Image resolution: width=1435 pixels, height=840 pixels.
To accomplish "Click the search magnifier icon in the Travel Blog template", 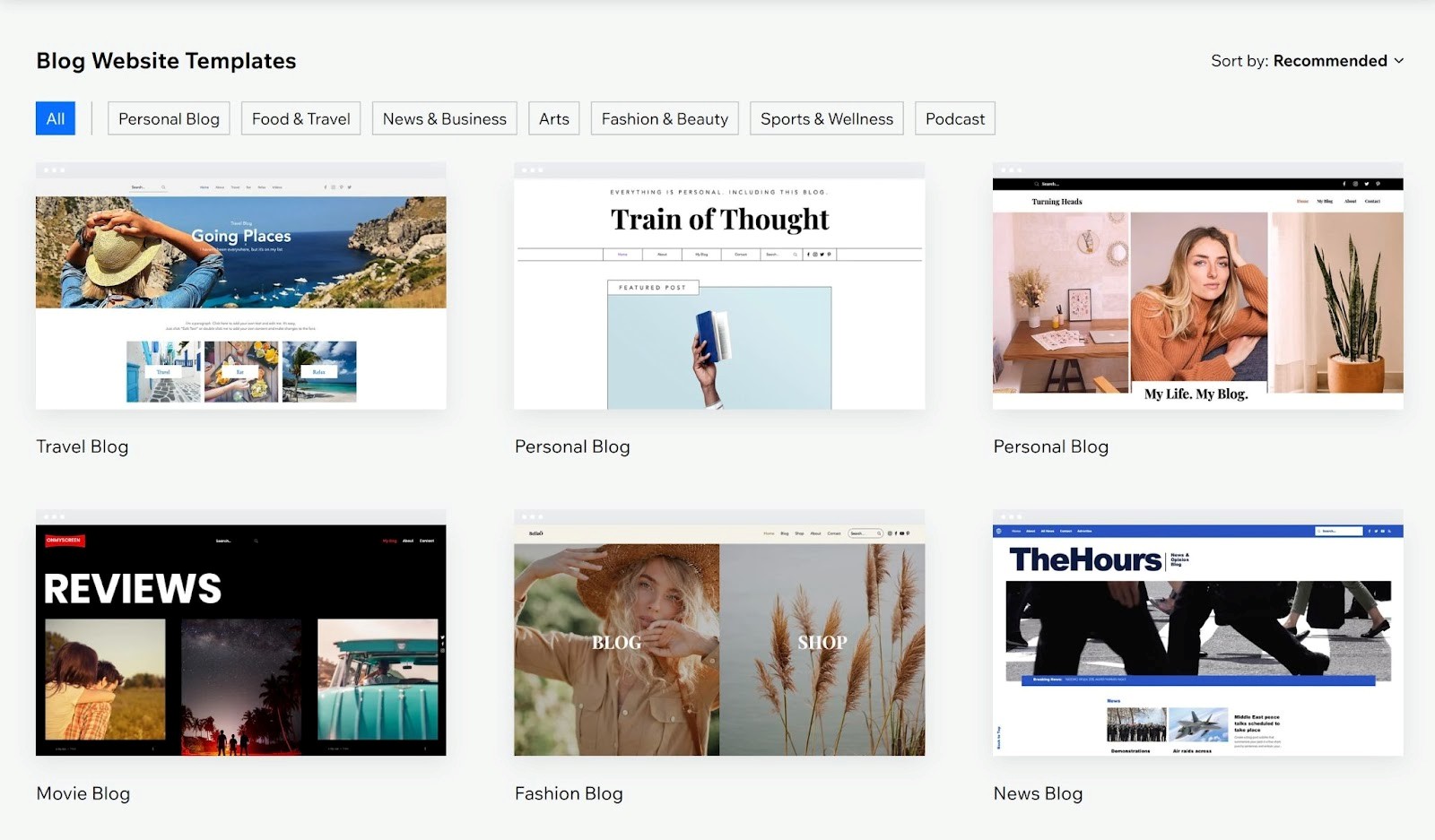I will 163,186.
